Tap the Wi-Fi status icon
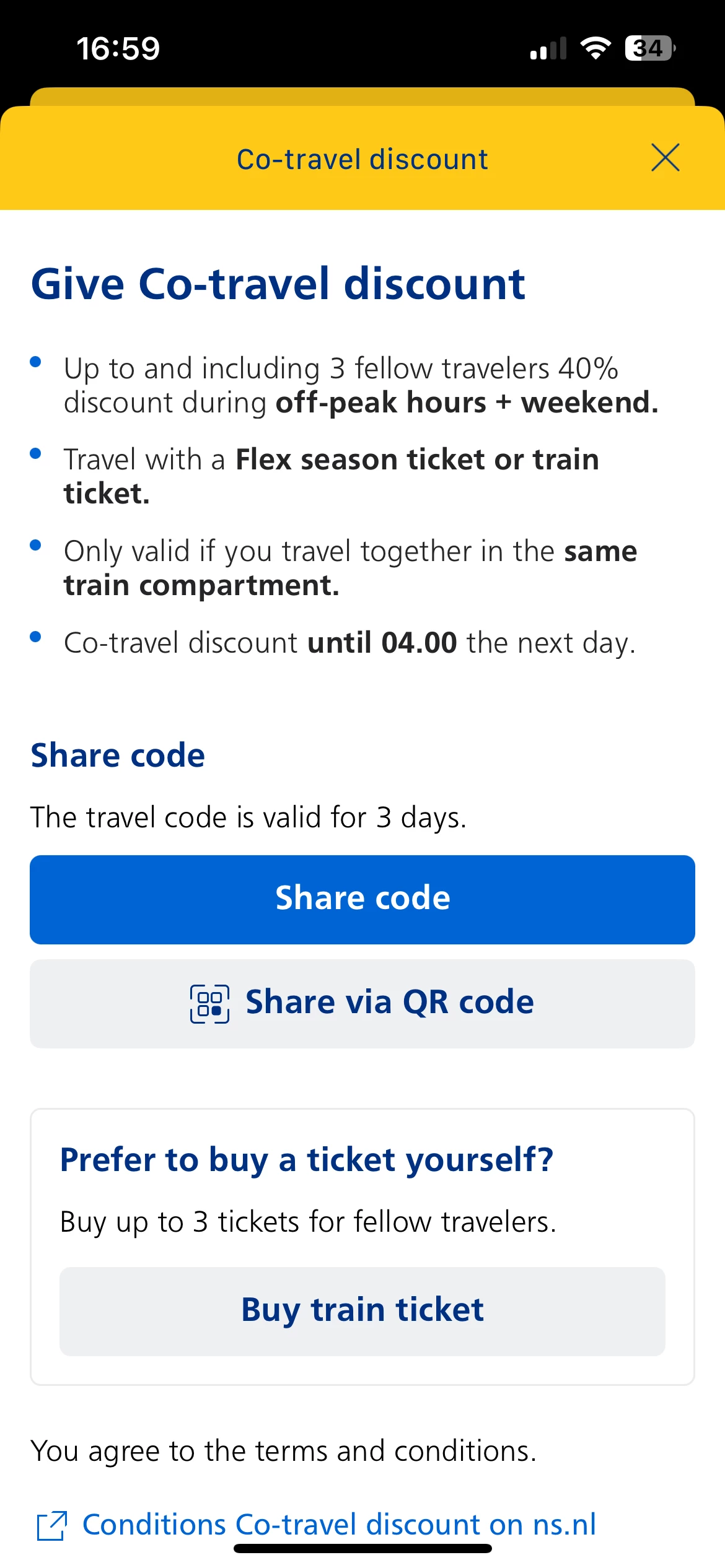725x1568 pixels. pos(595,48)
